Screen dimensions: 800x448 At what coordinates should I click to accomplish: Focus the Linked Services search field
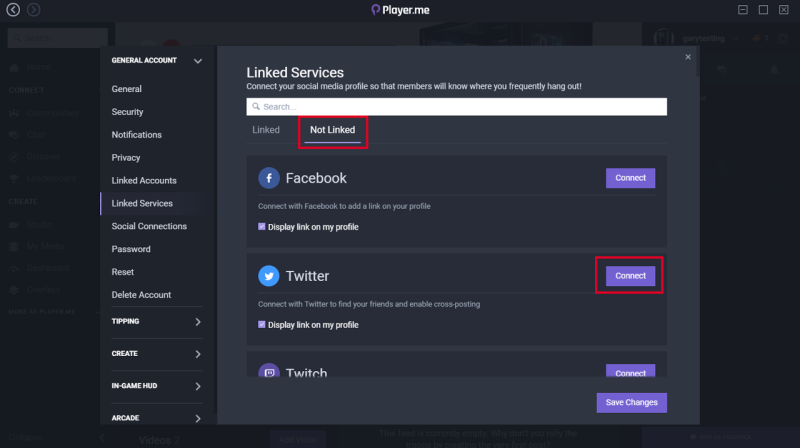pyautogui.click(x=457, y=107)
